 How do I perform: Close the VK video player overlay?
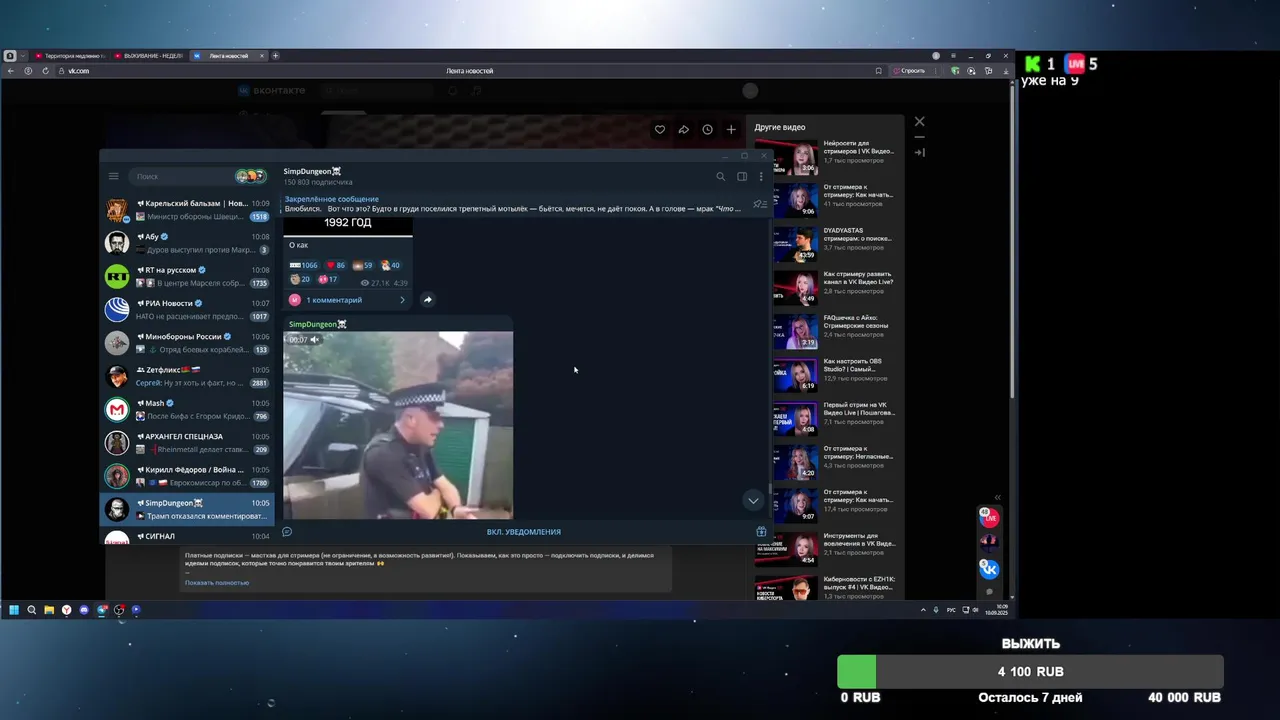[x=920, y=122]
